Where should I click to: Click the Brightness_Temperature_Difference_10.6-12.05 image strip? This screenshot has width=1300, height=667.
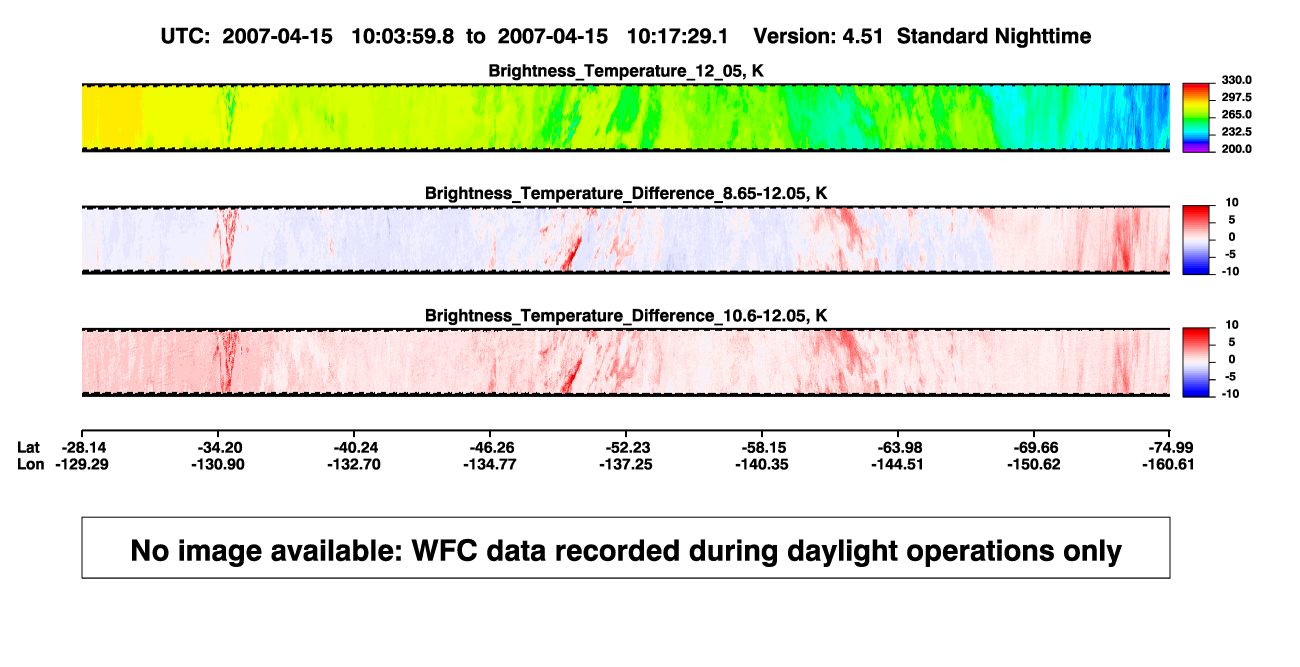626,362
